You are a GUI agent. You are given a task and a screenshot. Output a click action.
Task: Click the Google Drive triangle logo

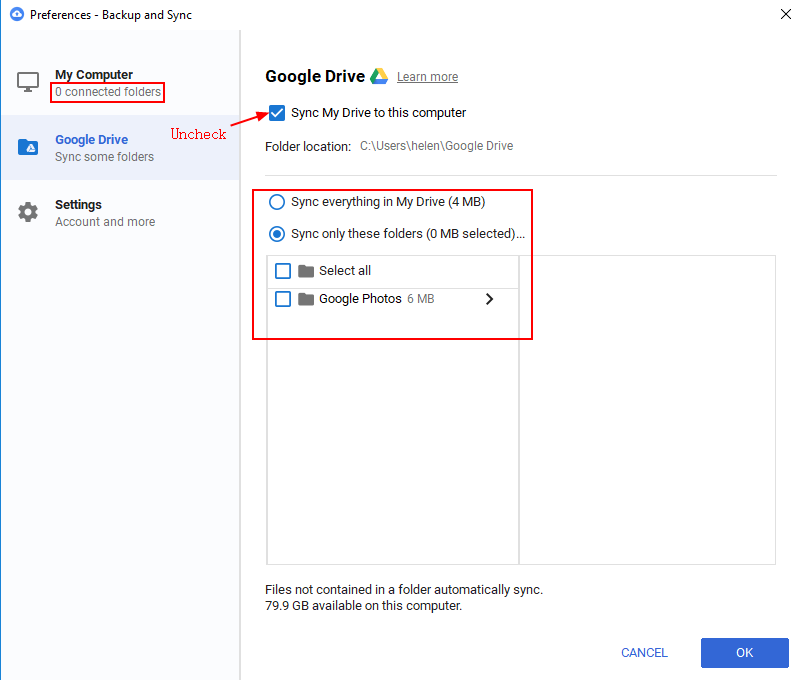pos(379,77)
